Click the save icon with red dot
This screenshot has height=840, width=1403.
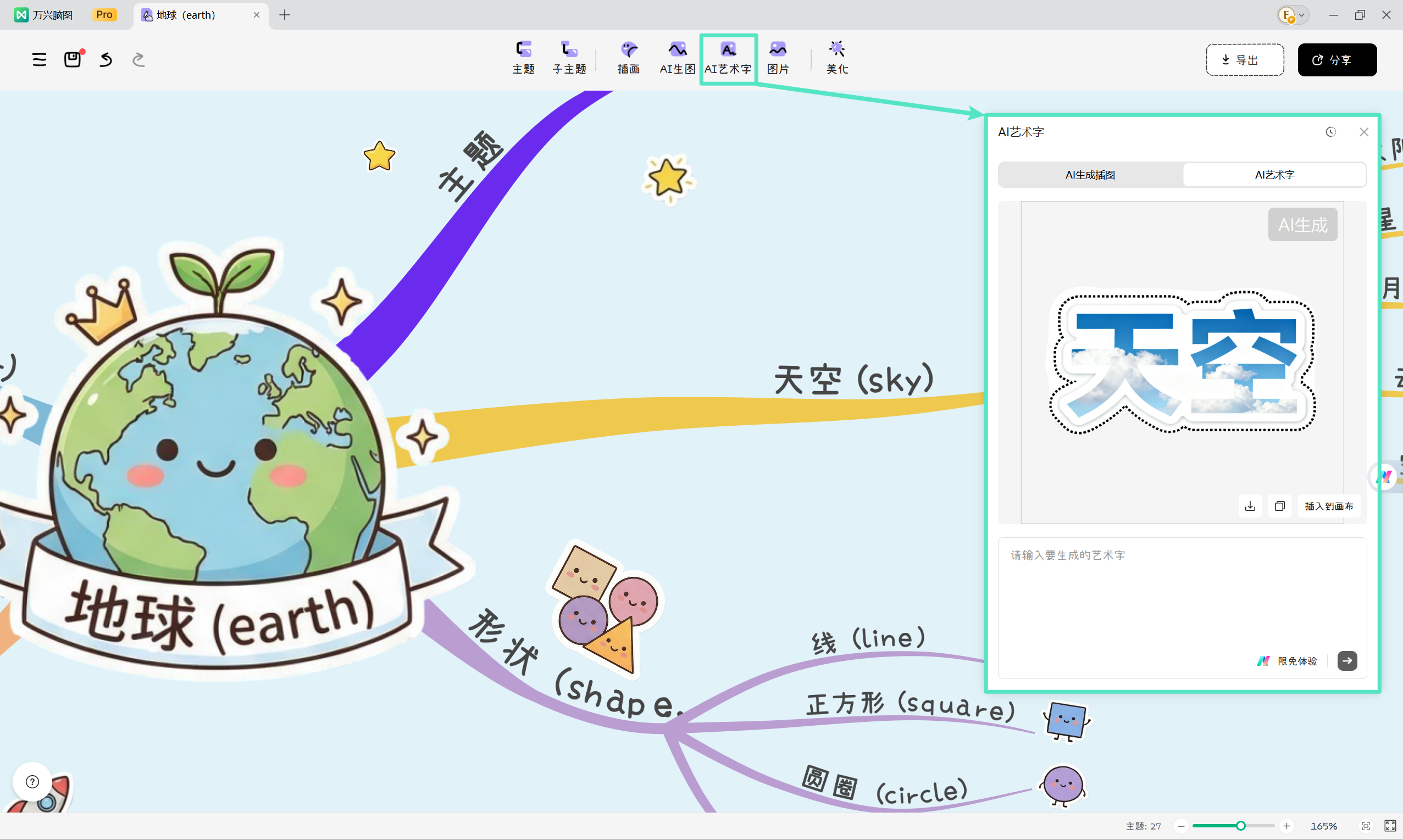pyautogui.click(x=73, y=59)
